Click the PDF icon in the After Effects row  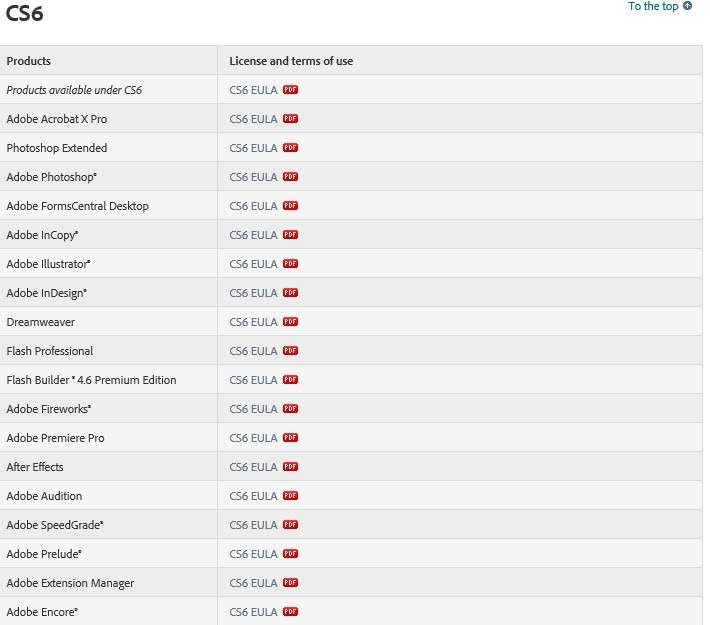pos(290,466)
